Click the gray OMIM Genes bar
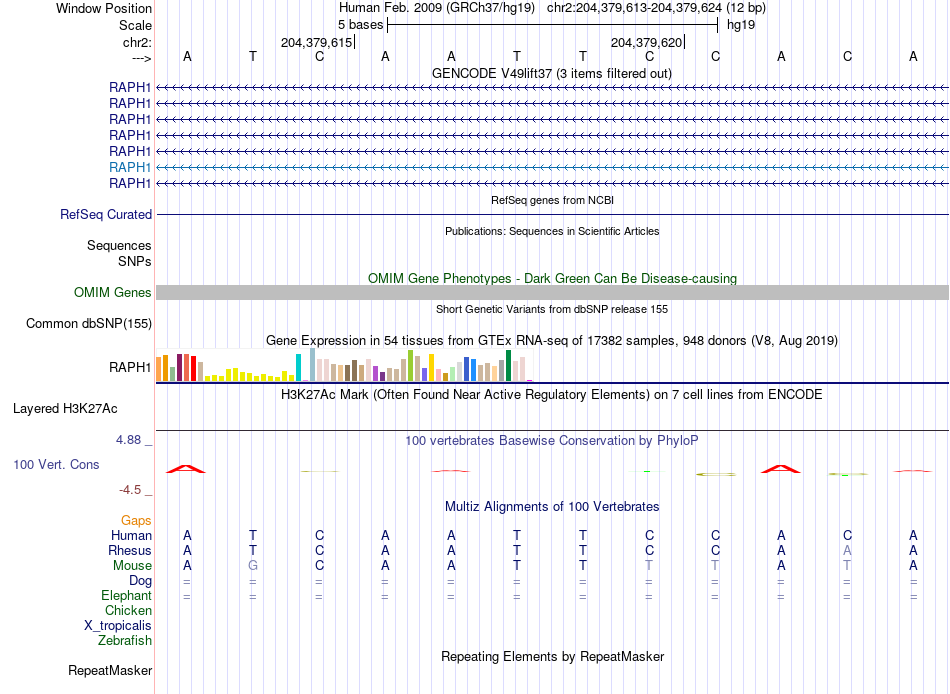This screenshot has width=950, height=694. (553, 293)
